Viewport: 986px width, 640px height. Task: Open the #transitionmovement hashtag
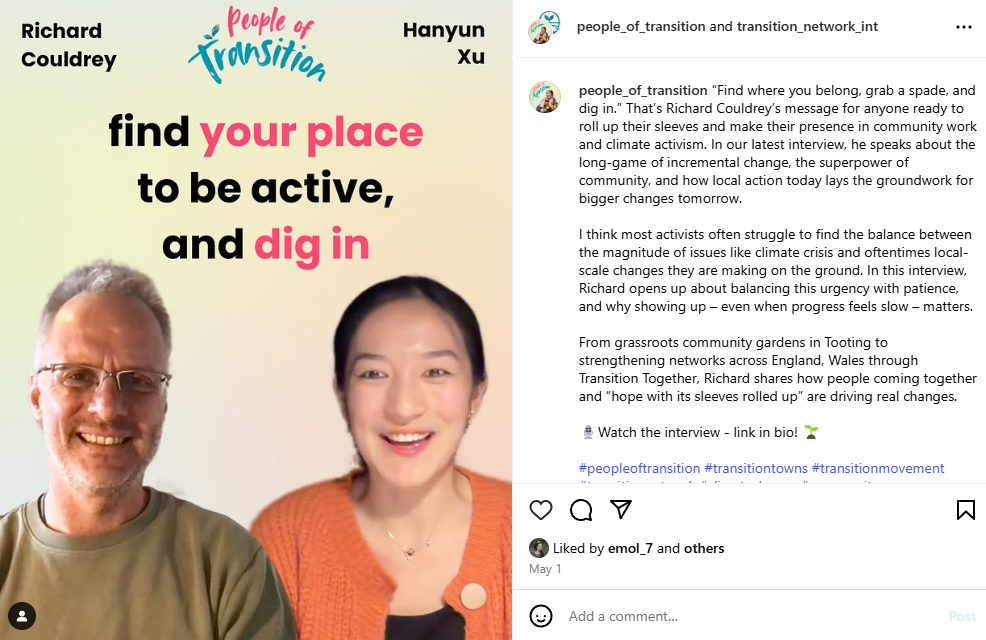(878, 468)
